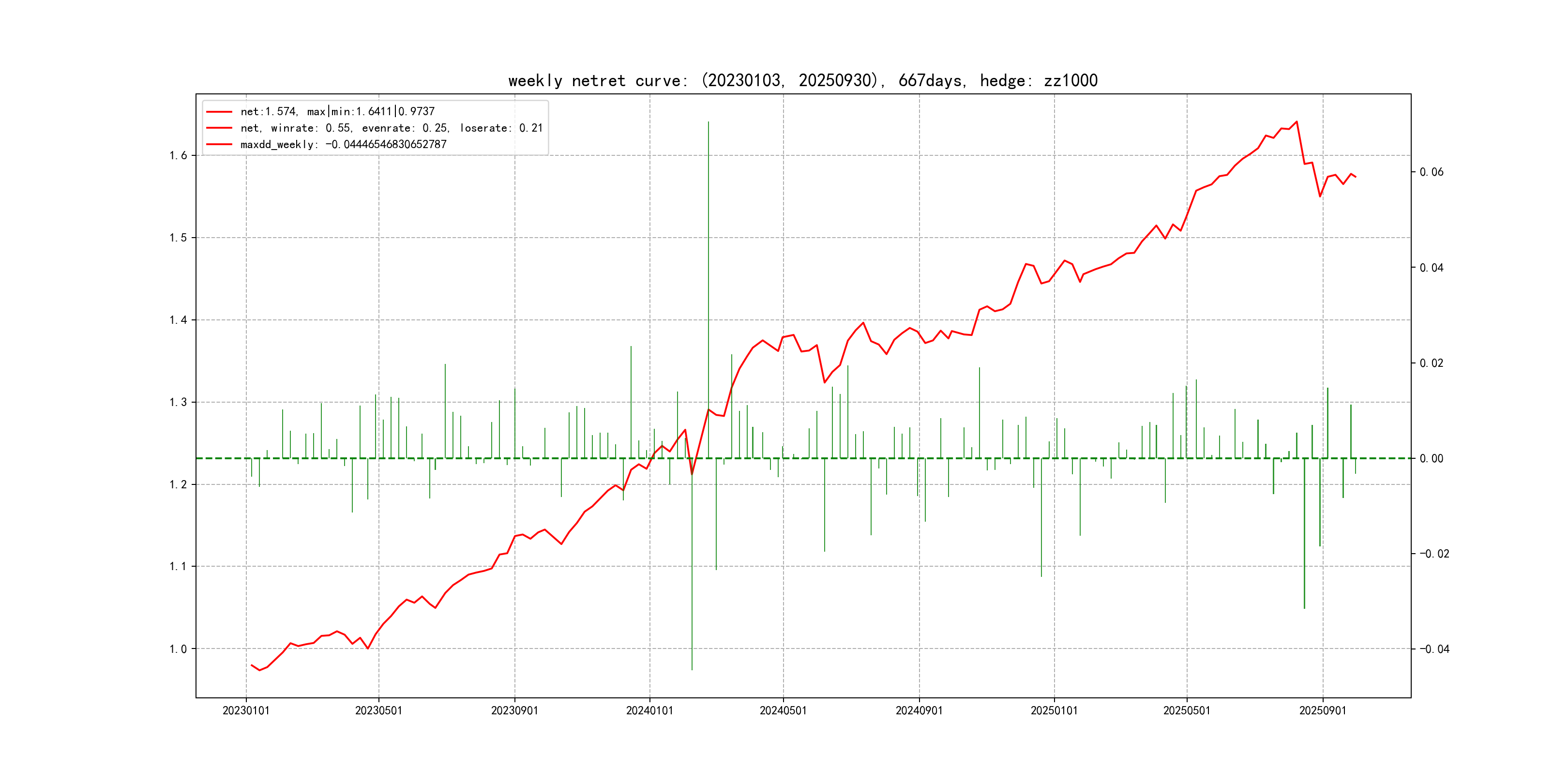This screenshot has height=784, width=1568.
Task: Click the 1.3 left y-axis label
Action: [x=179, y=402]
